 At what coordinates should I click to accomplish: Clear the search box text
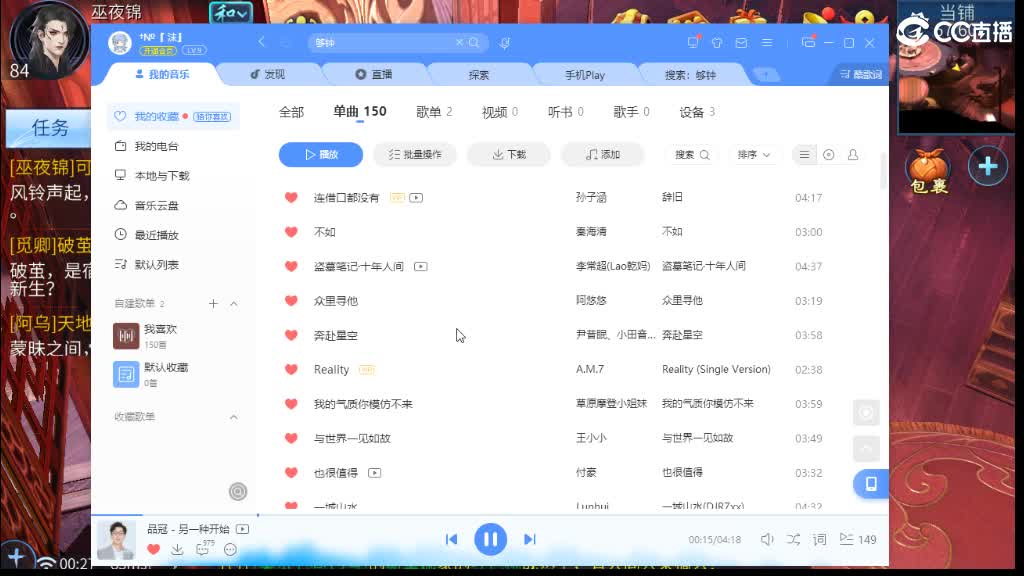pos(459,42)
